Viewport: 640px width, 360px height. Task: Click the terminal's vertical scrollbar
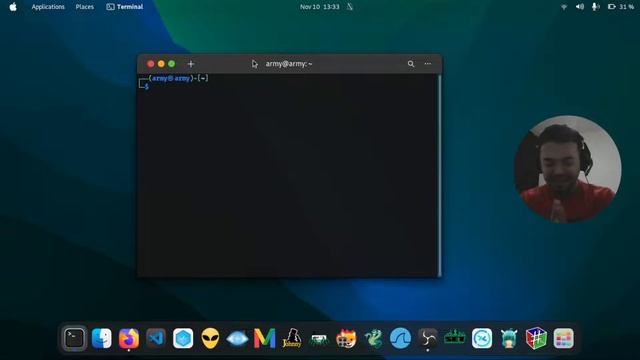[x=439, y=176]
